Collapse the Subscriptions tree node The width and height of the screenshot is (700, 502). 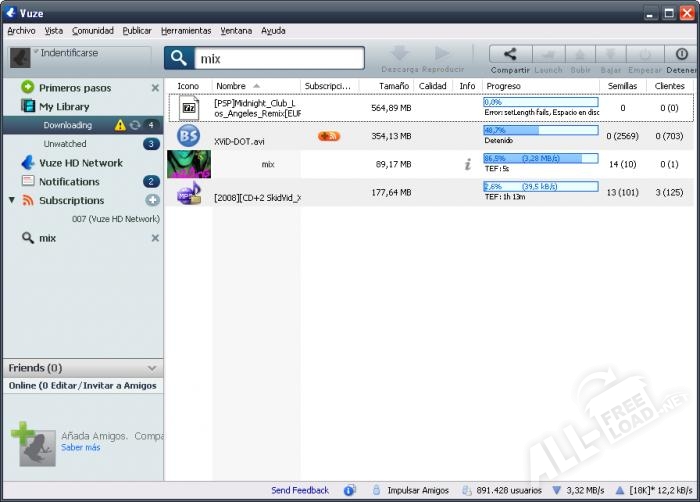12,200
